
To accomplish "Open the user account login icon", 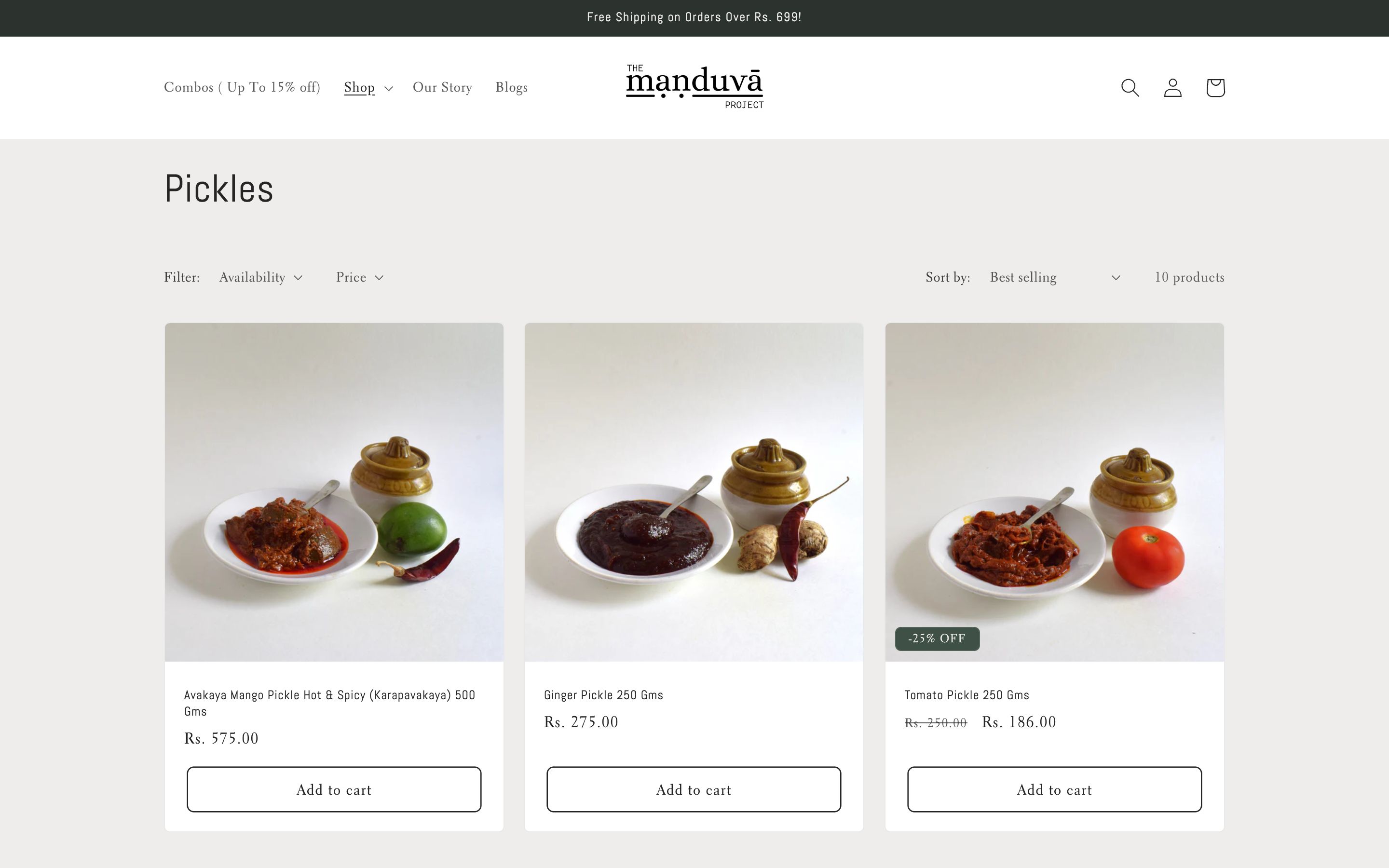I will point(1172,87).
